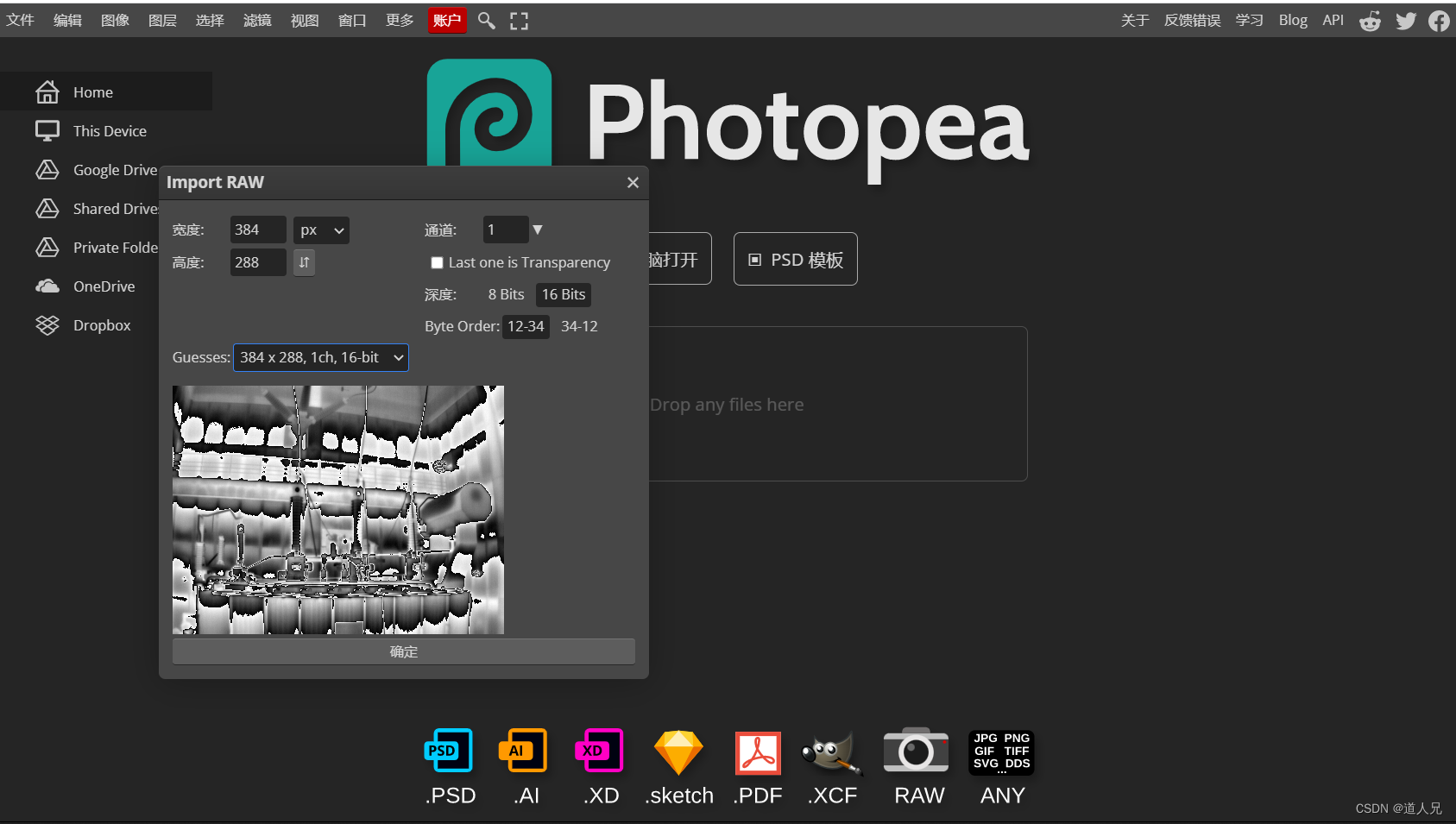Viewport: 1456px width, 824px height.
Task: Open the 关于 about link
Action: pos(1135,20)
